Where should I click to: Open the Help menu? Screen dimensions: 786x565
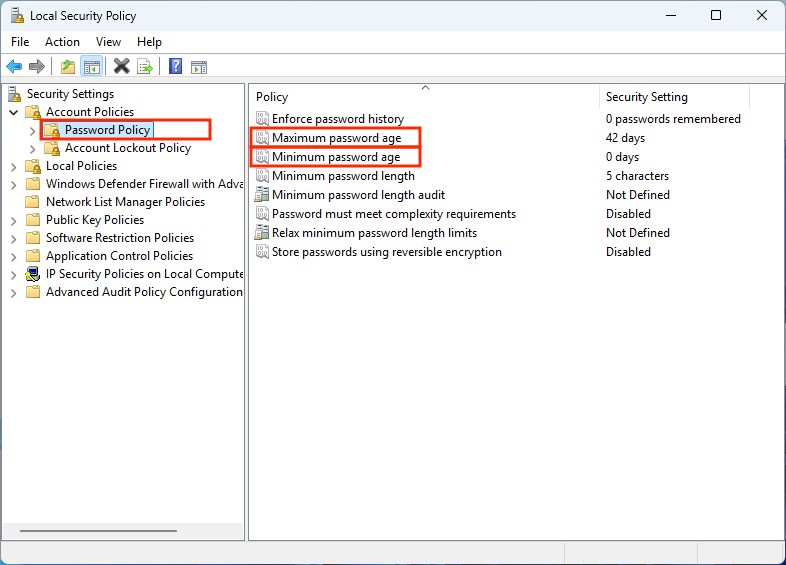tap(149, 42)
